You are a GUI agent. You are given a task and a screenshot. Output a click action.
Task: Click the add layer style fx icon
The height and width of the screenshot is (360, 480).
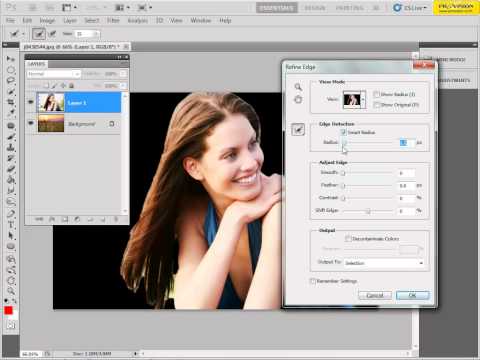click(52, 219)
